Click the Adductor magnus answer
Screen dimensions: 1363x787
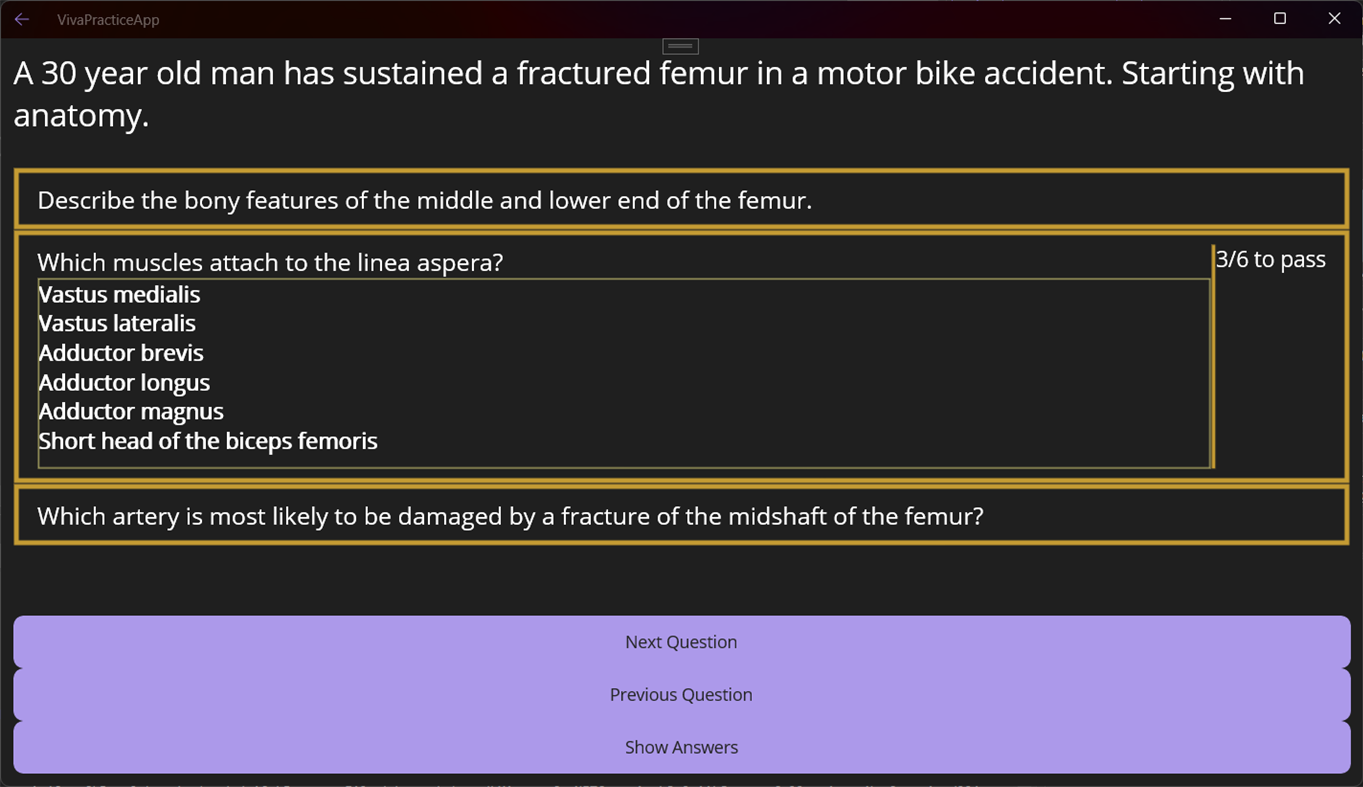[131, 411]
